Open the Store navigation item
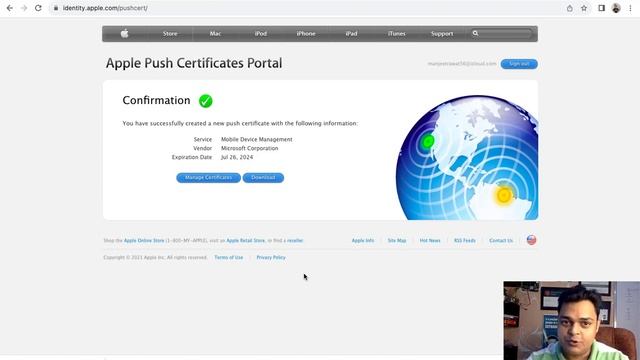Viewport: 640px width, 360px height. (x=170, y=34)
